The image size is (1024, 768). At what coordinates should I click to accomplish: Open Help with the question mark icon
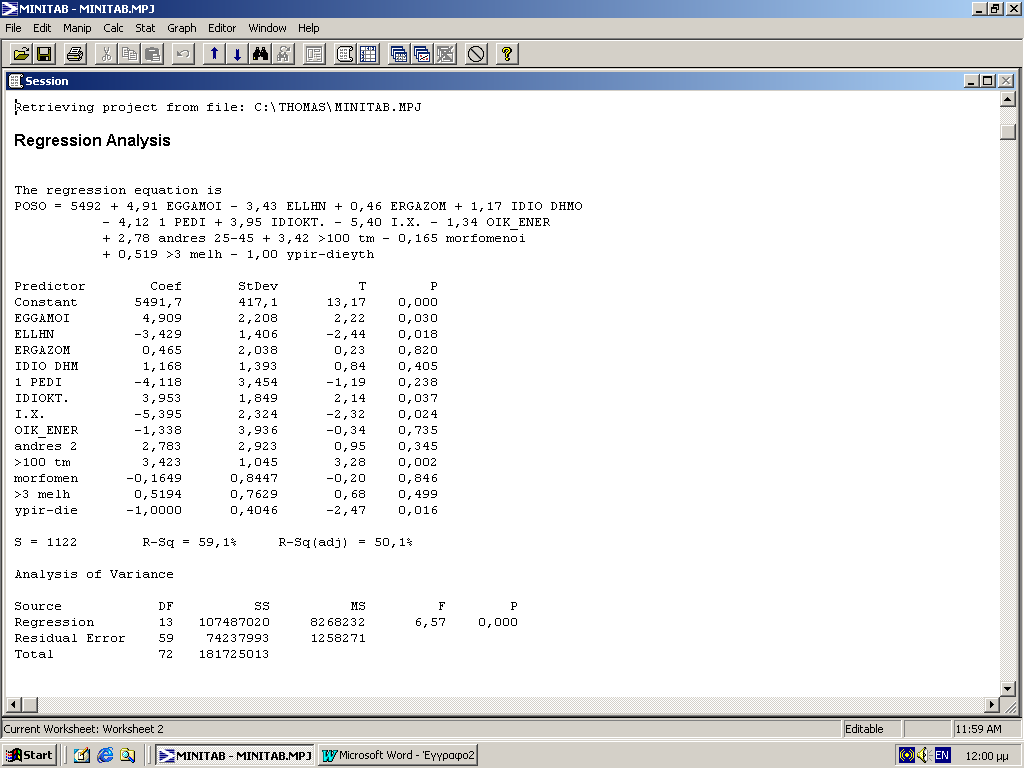pyautogui.click(x=506, y=54)
